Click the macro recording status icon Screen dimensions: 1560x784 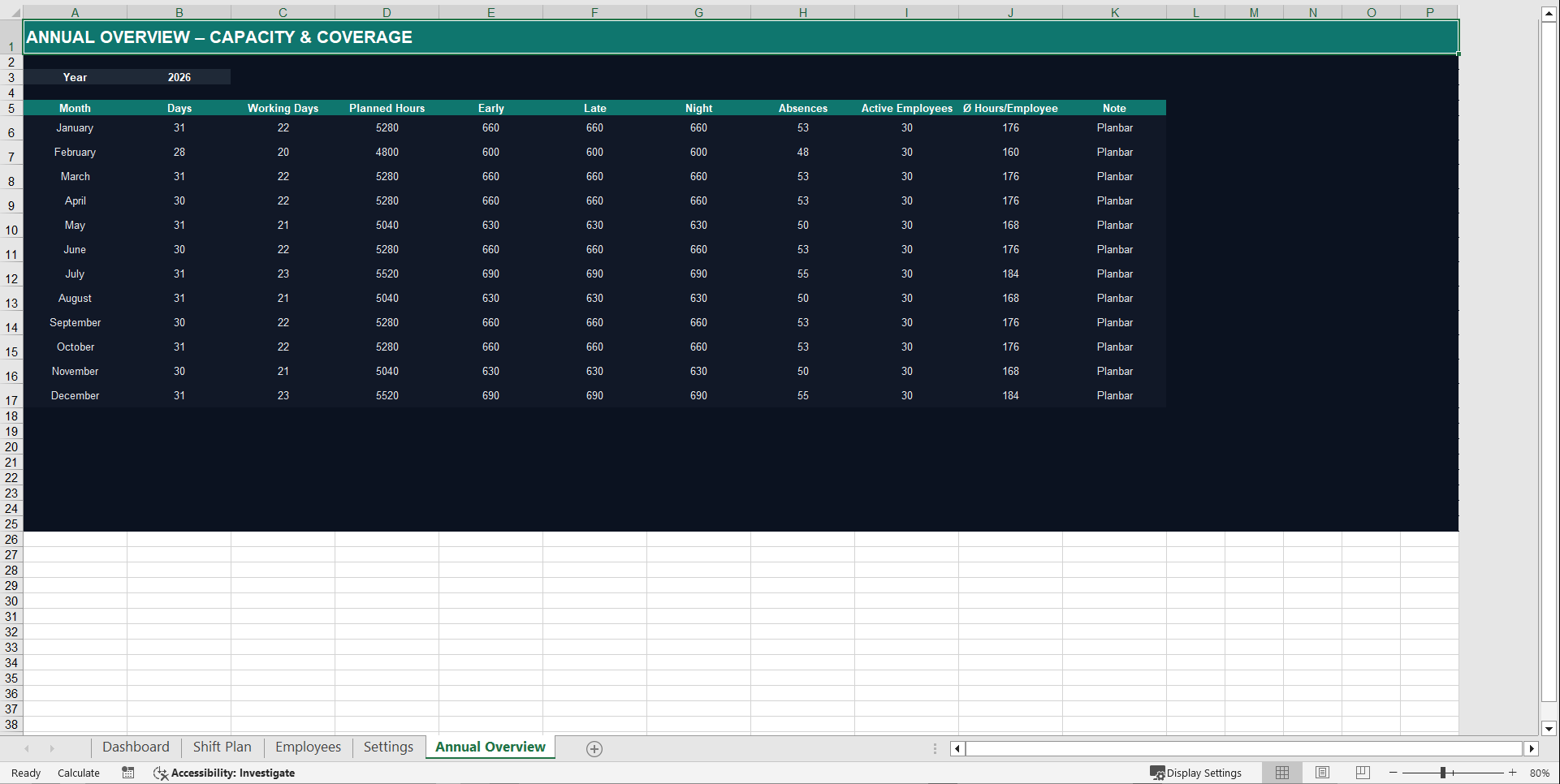(x=128, y=773)
